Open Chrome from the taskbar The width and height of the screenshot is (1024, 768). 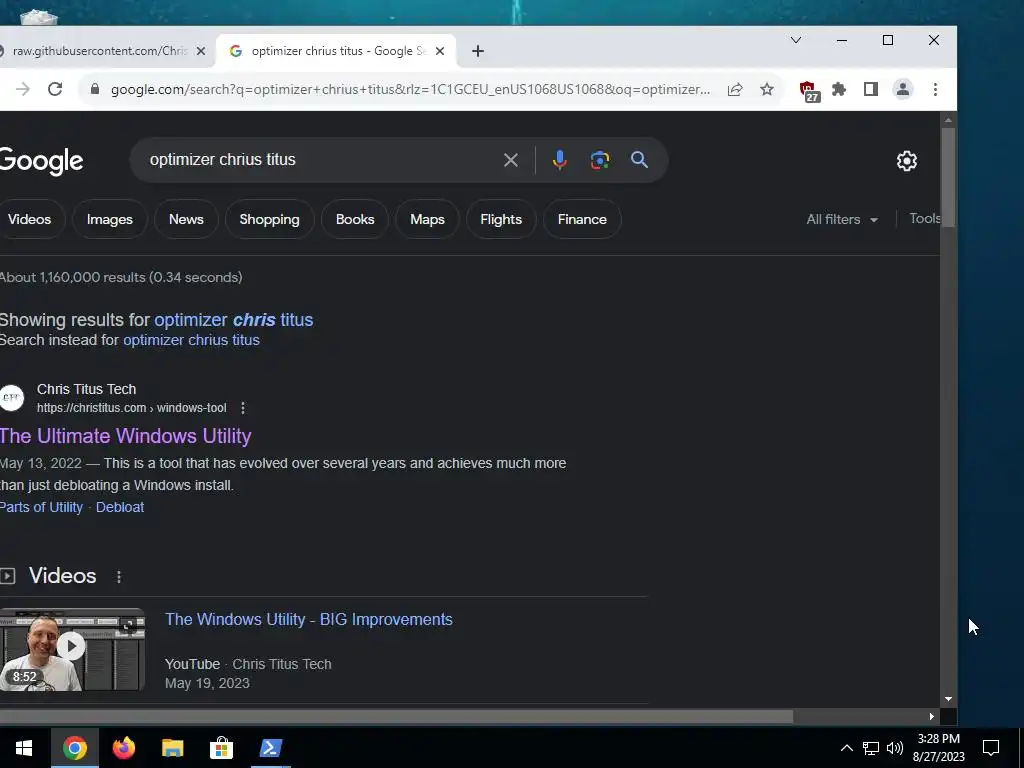pos(74,748)
